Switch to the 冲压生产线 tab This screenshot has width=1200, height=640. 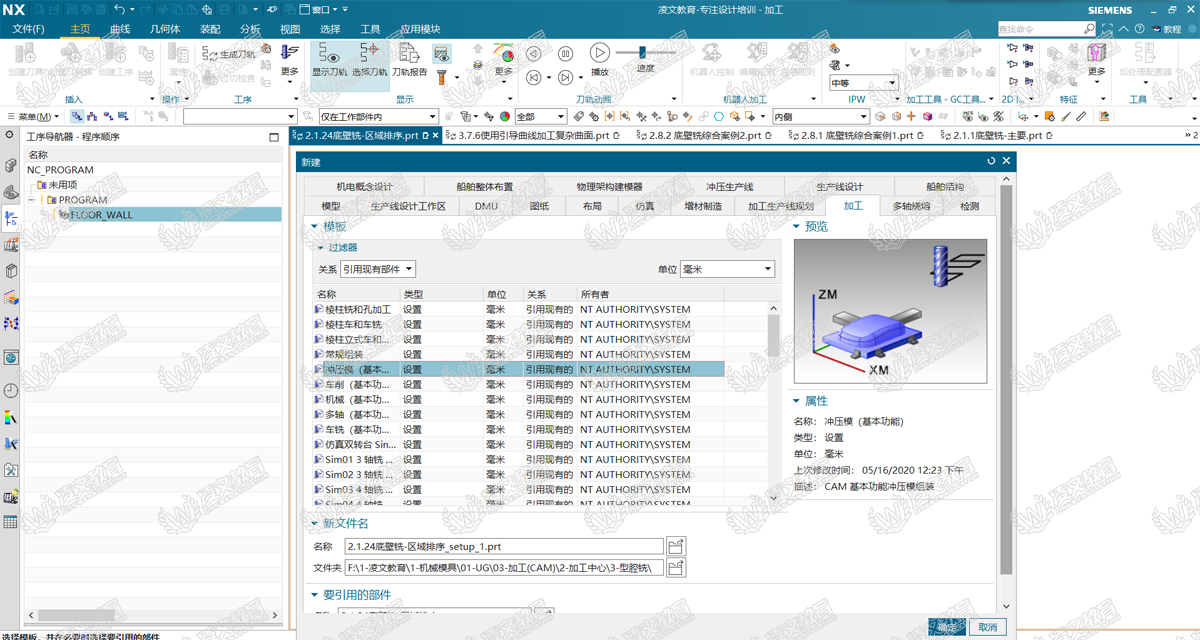[x=729, y=187]
